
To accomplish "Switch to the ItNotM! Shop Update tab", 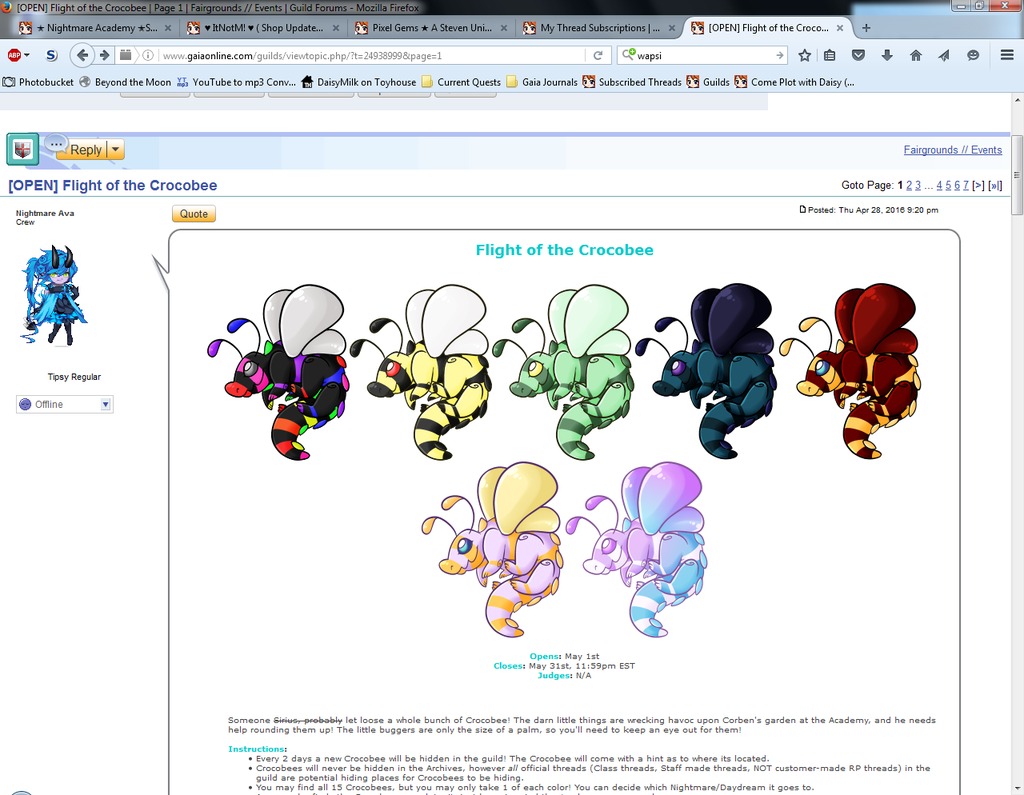I will (263, 28).
